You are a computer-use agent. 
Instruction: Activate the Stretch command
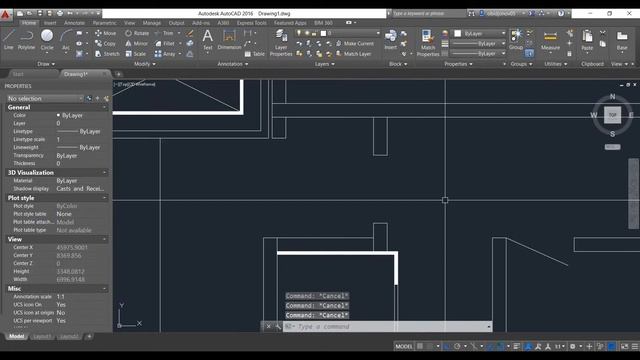point(107,53)
